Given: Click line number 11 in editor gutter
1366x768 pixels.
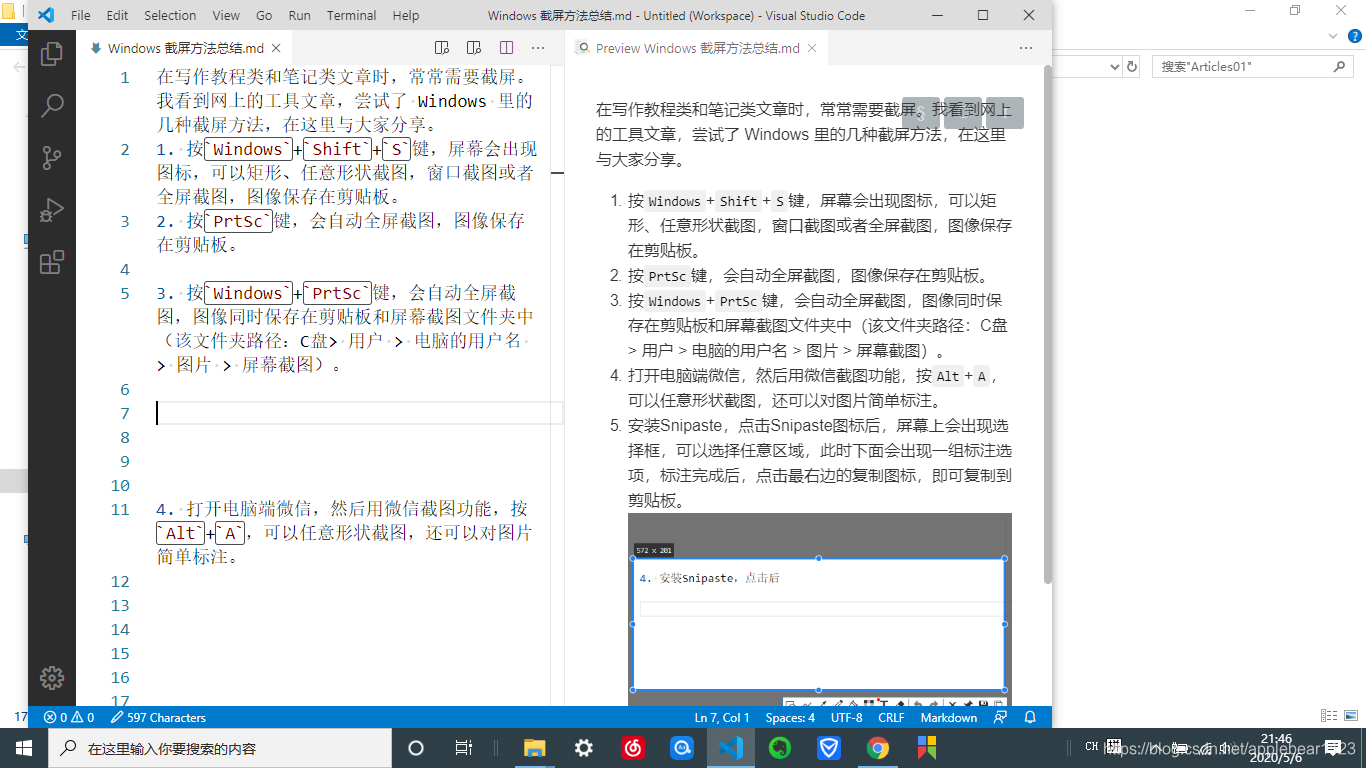Looking at the screenshot, I should (x=120, y=509).
